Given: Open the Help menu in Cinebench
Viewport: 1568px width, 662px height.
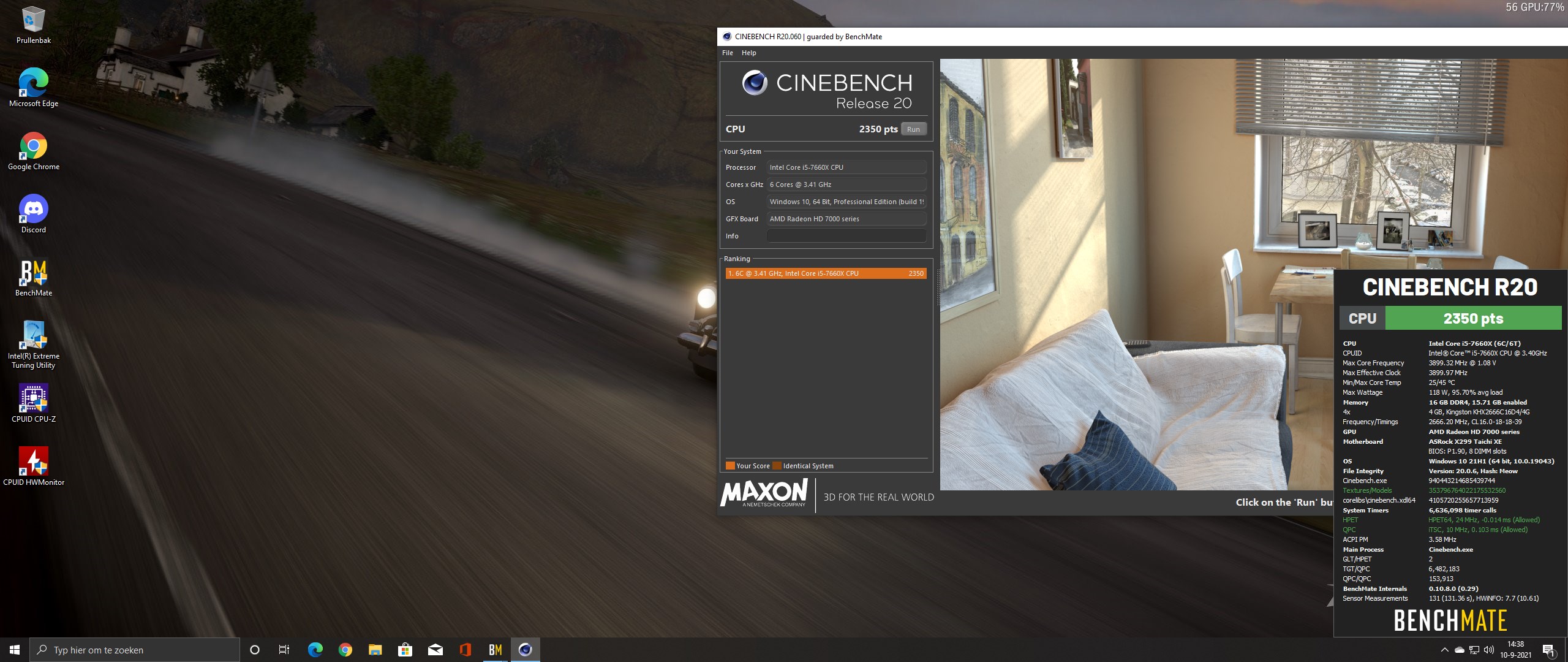Looking at the screenshot, I should pyautogui.click(x=748, y=53).
